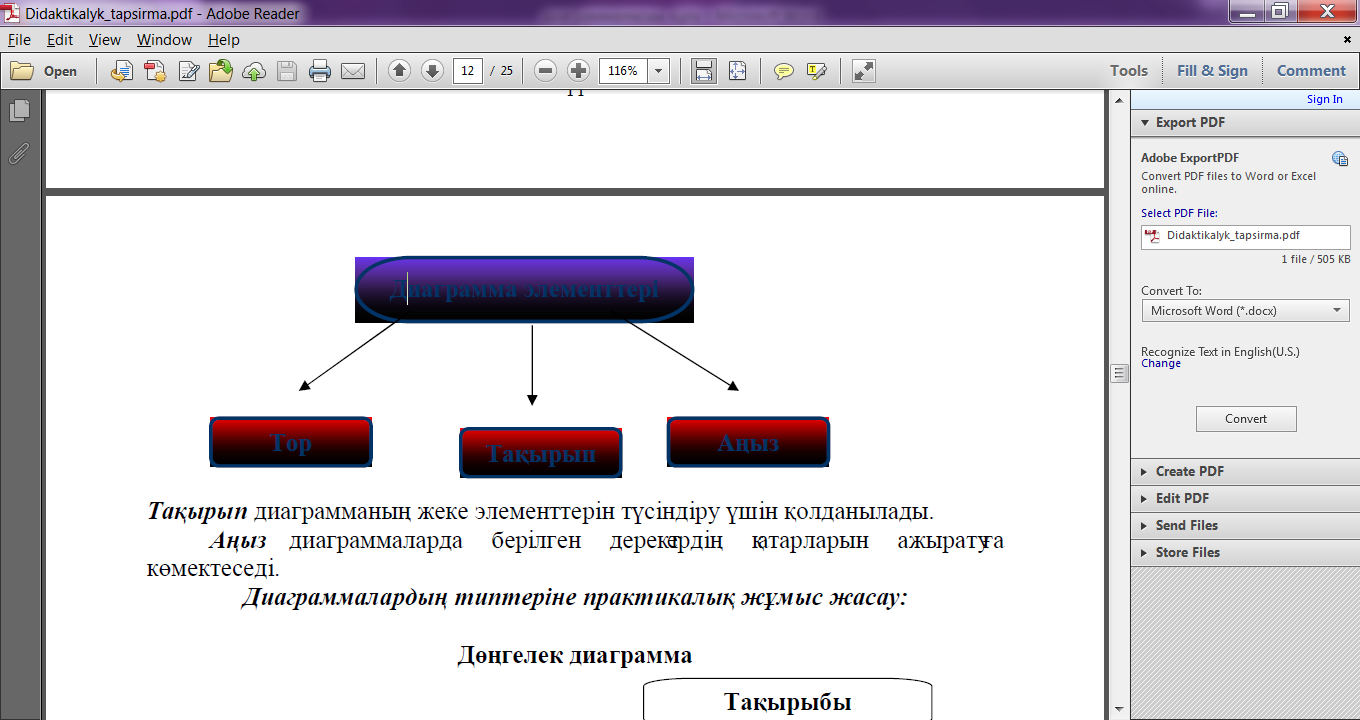Switch to the Fill & Sign pane

(1212, 71)
